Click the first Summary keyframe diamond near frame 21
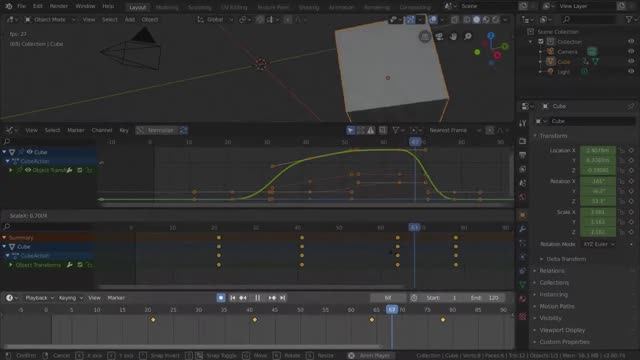The height and width of the screenshot is (360, 640). point(219,237)
